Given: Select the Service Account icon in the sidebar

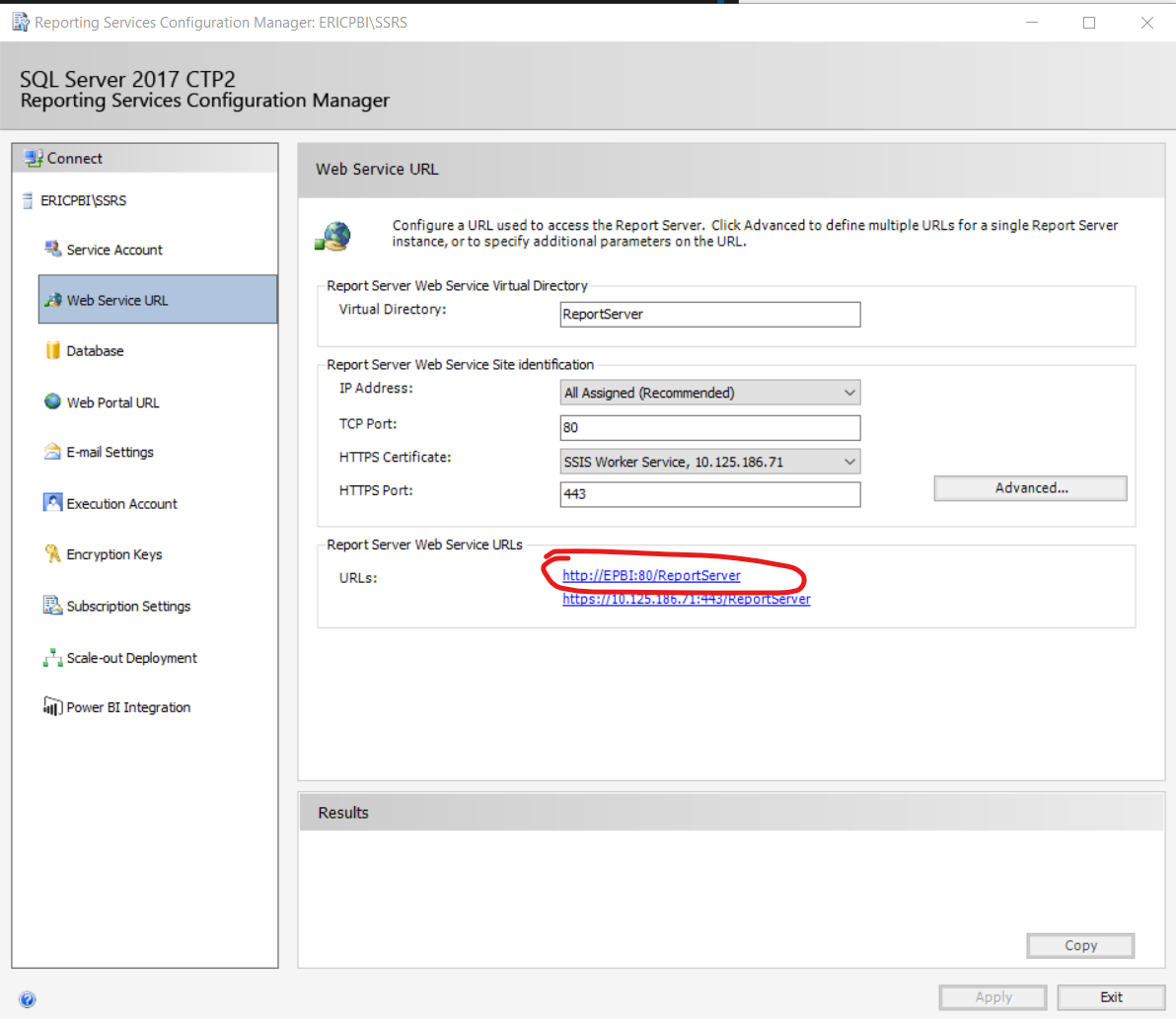Looking at the screenshot, I should (x=51, y=250).
